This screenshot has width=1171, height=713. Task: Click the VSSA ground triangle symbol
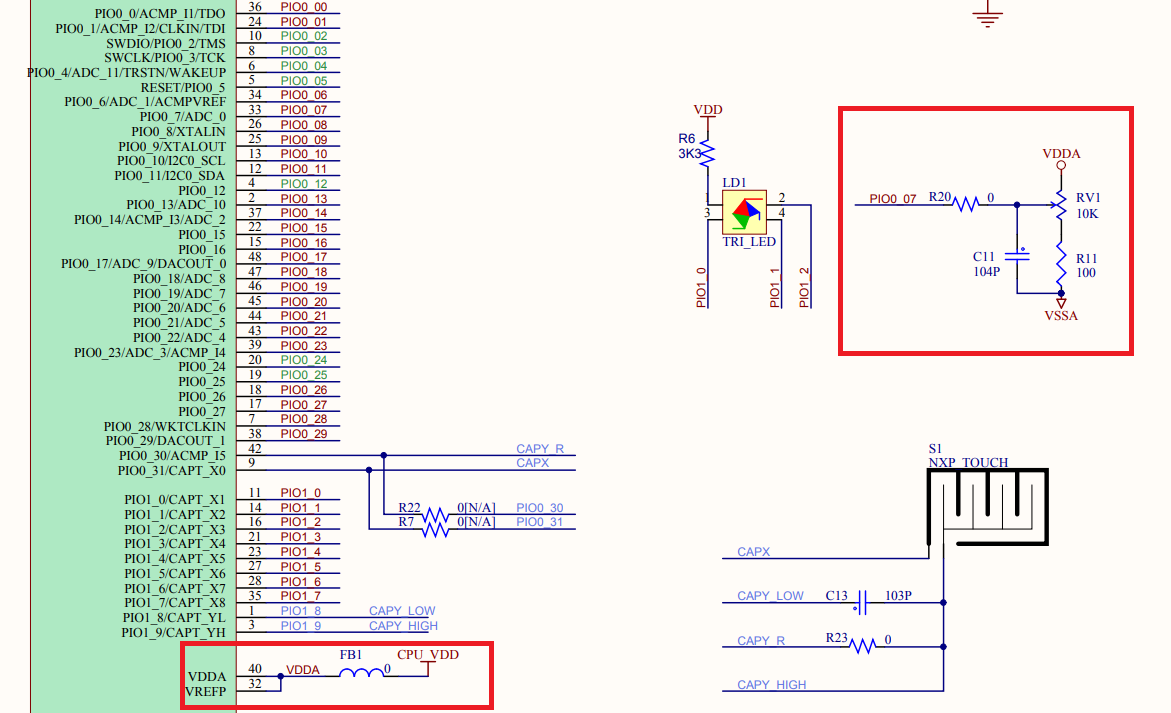(1060, 303)
